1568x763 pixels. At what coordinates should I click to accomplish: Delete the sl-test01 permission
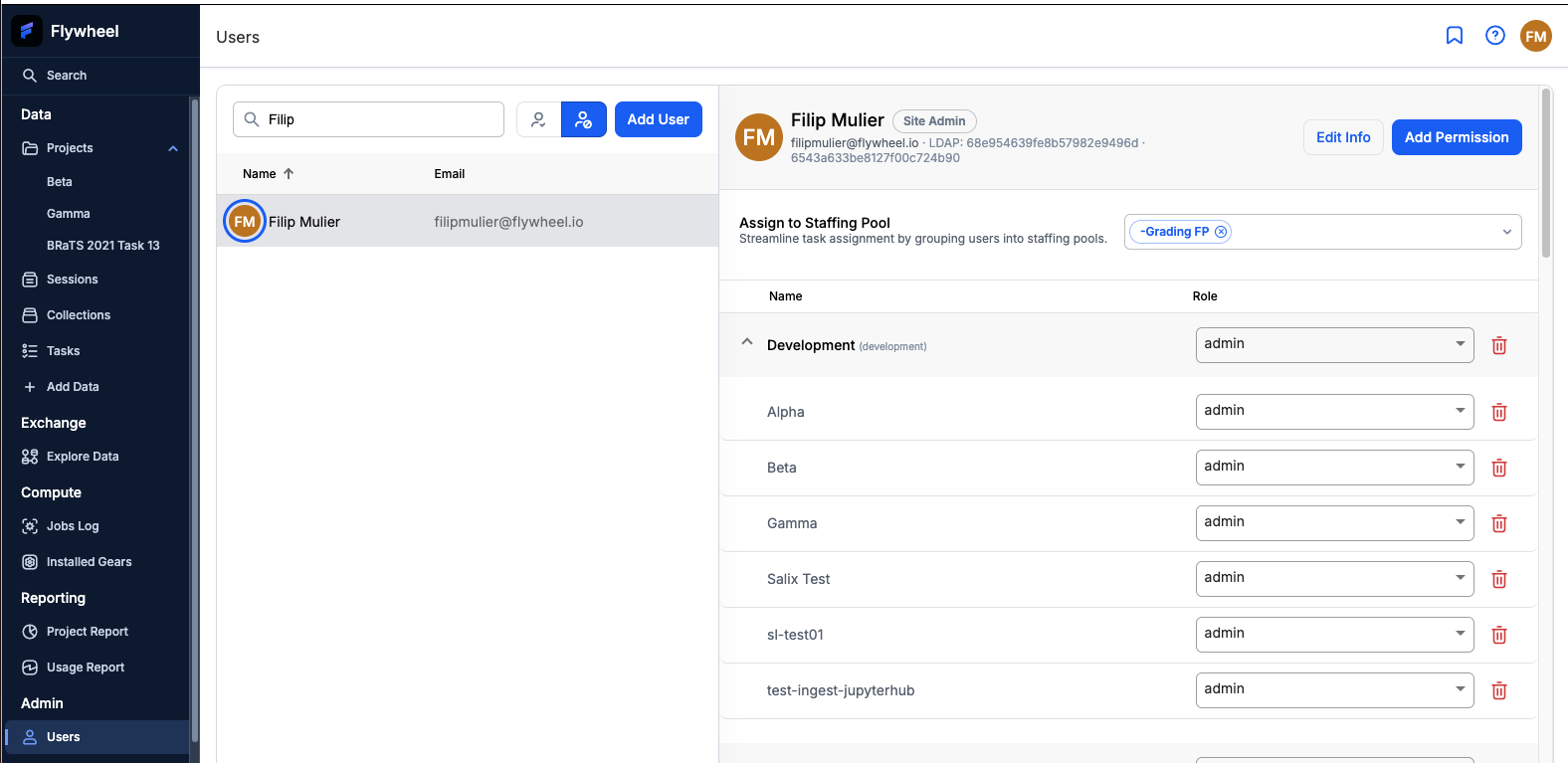(x=1499, y=635)
